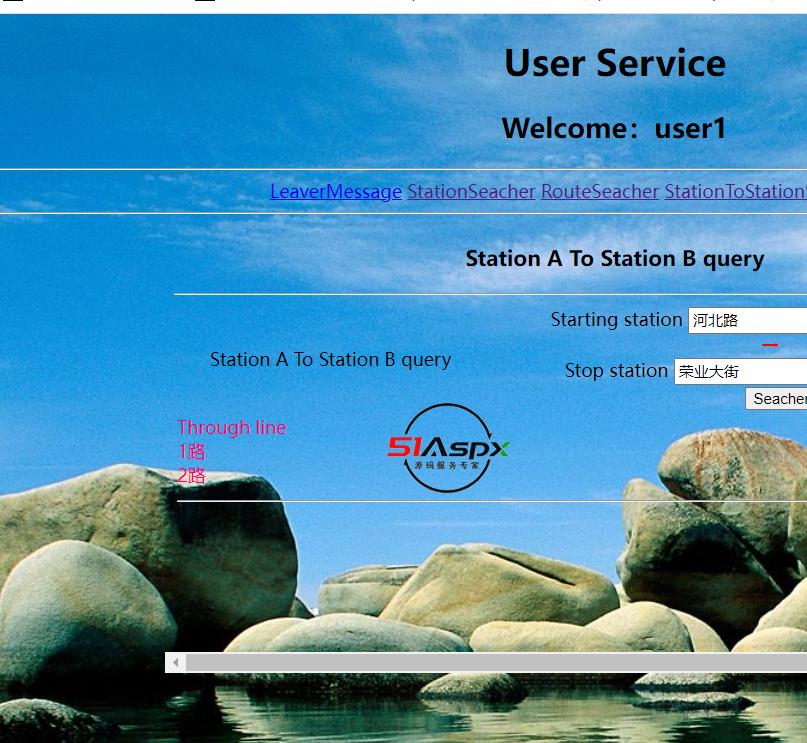Image resolution: width=807 pixels, height=743 pixels.
Task: Click the Welcome: user1 heading
Action: (x=613, y=128)
